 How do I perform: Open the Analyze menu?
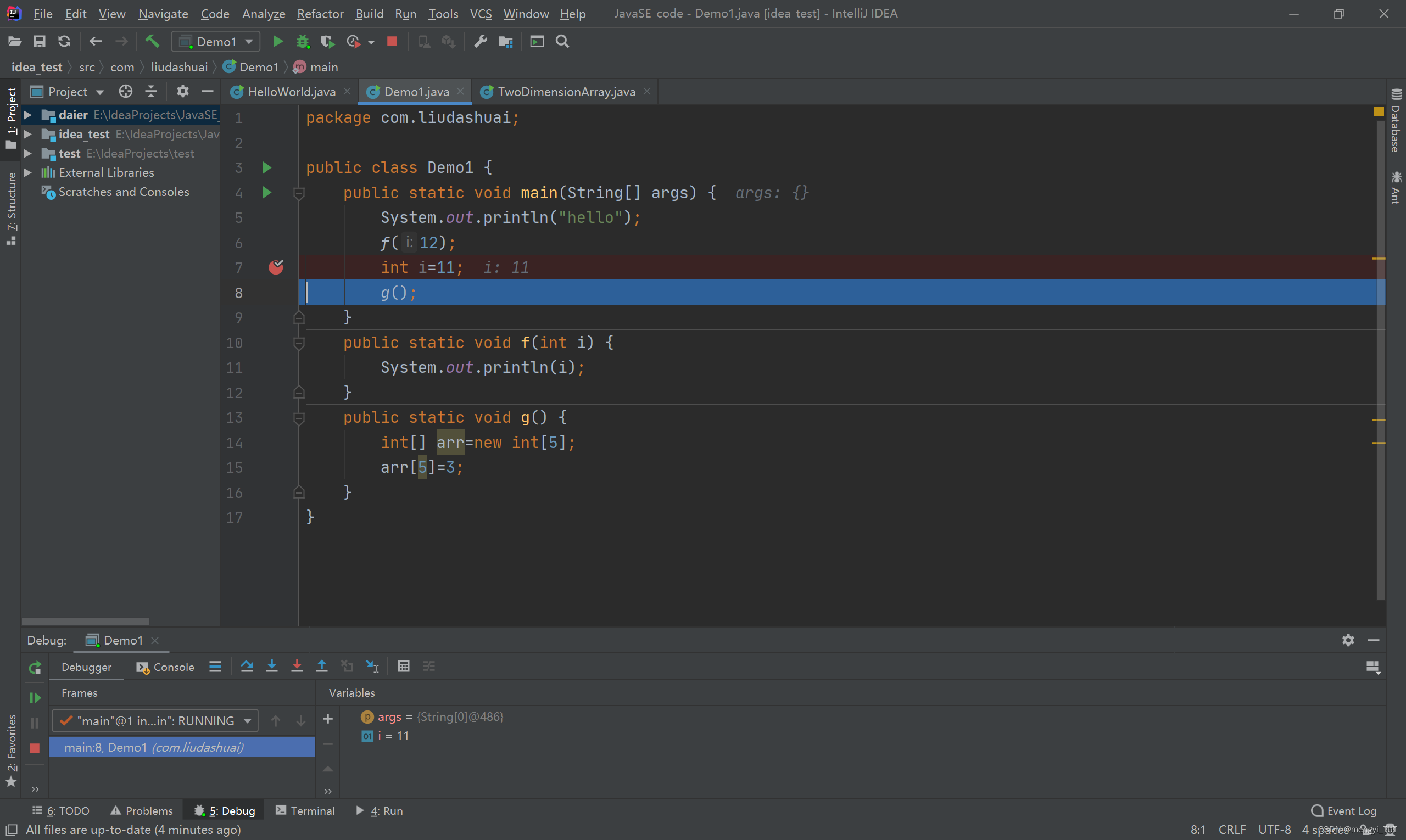click(263, 14)
